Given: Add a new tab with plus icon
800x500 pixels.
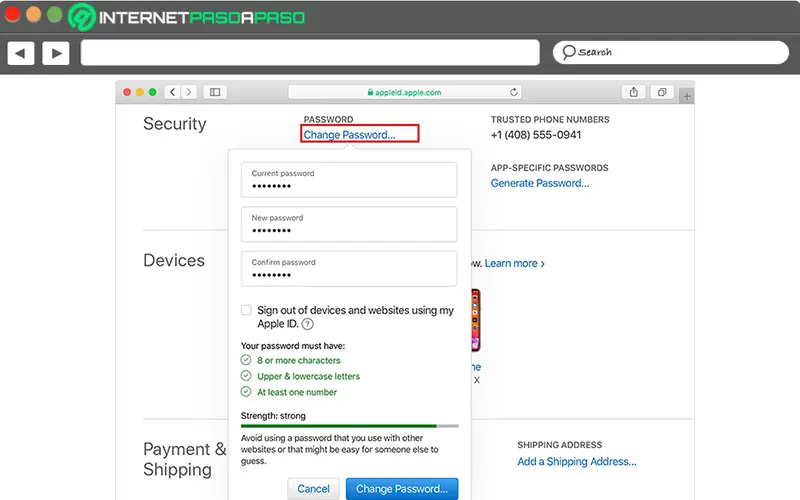Looking at the screenshot, I should [x=687, y=95].
